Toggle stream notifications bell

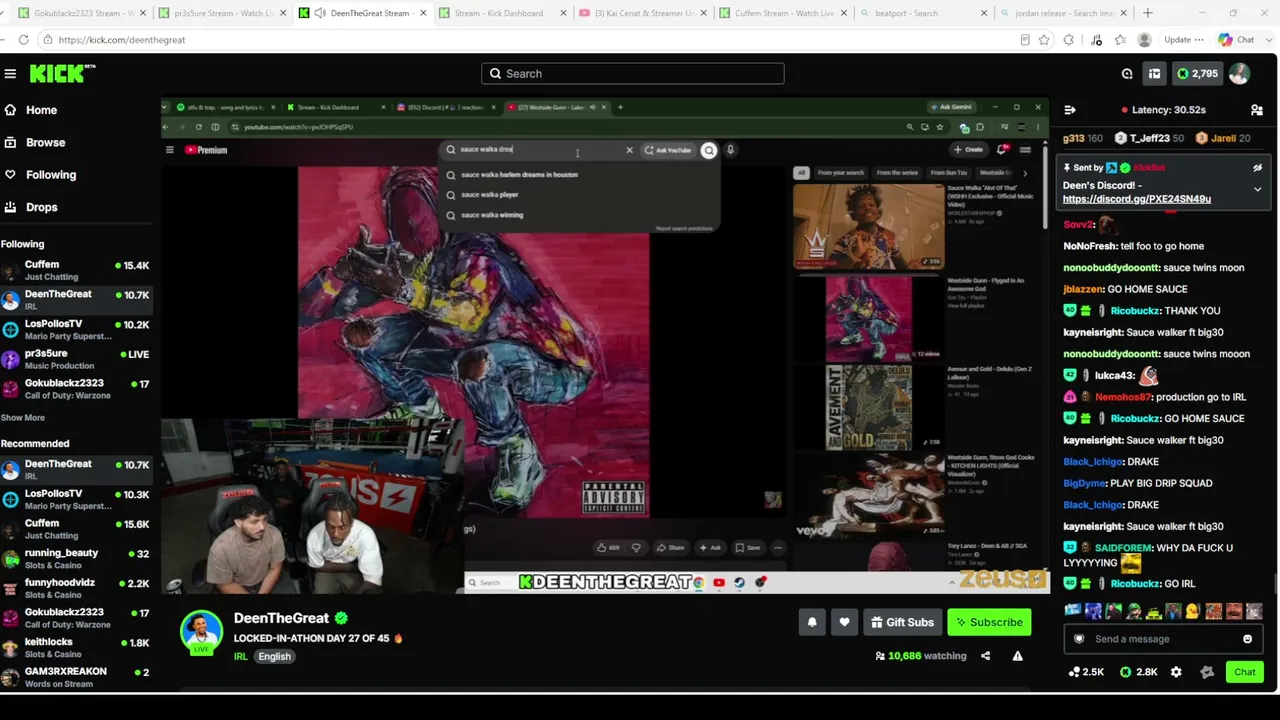[812, 622]
